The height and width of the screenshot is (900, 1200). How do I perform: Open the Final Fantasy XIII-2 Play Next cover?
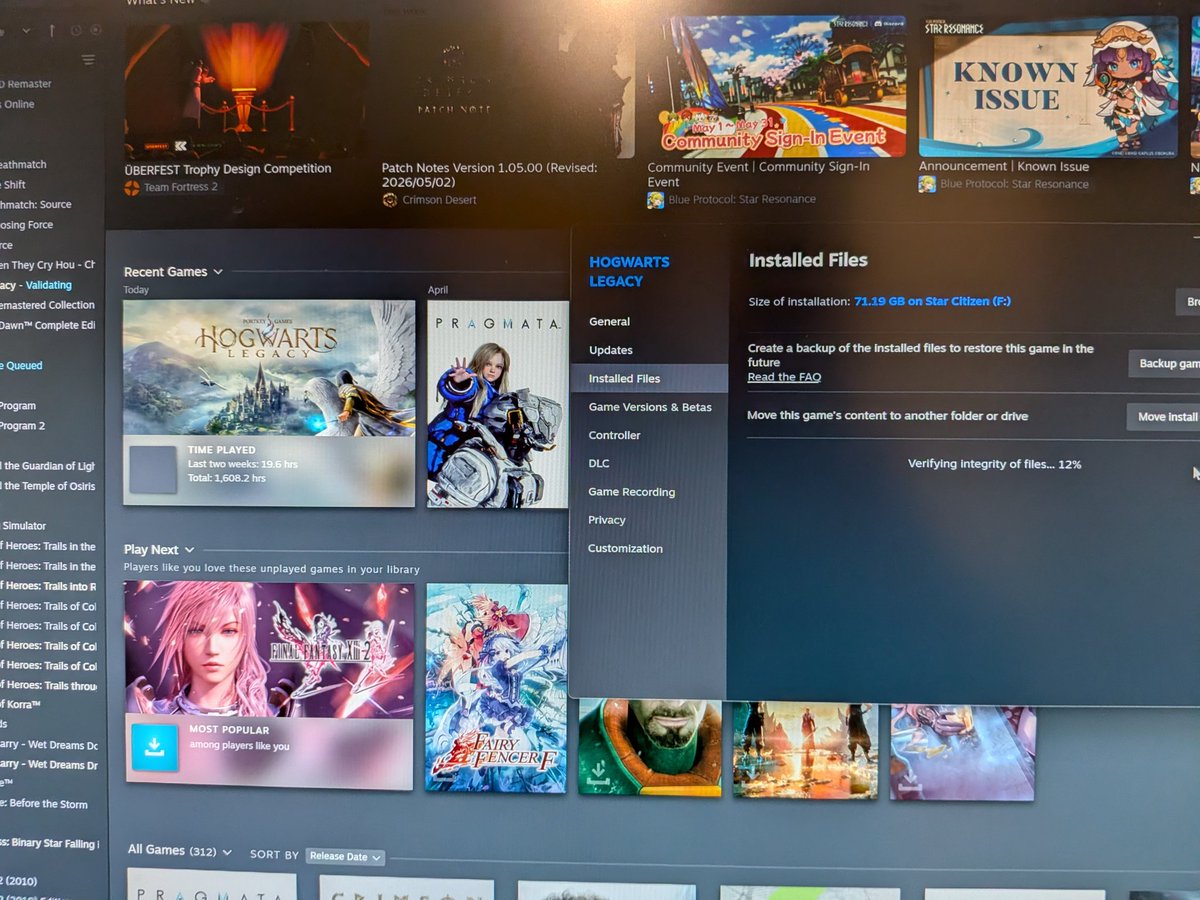[269, 649]
